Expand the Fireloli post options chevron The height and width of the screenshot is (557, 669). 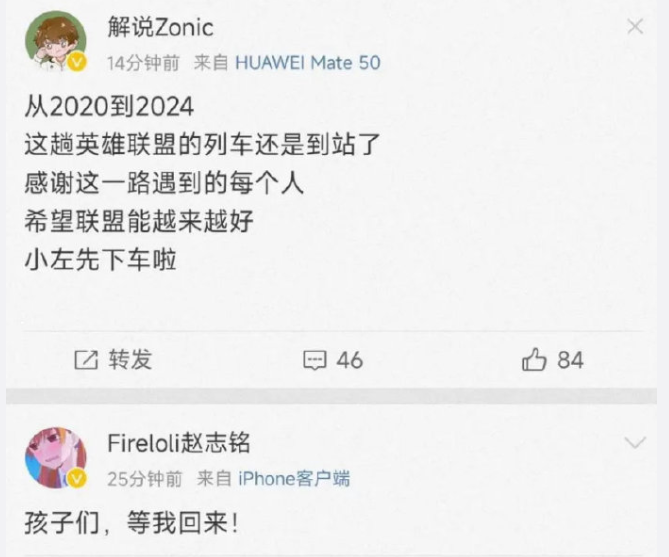(635, 443)
